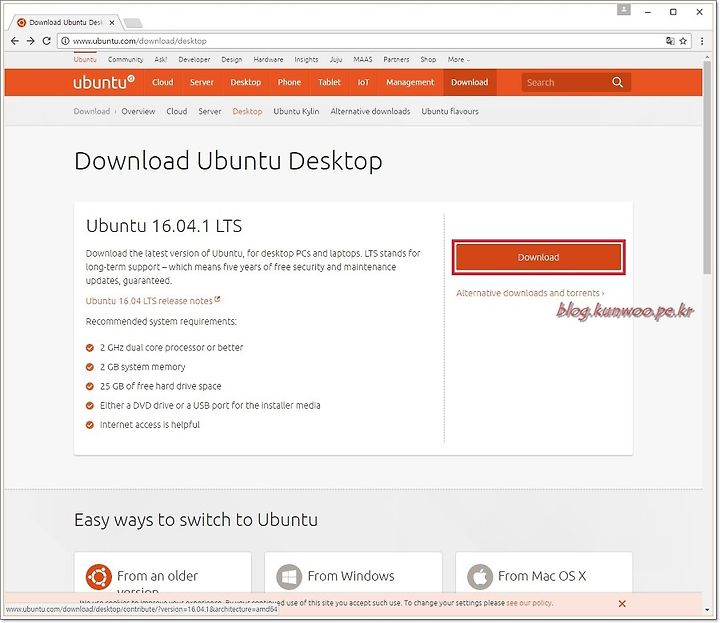Open the IoT menu item

[363, 82]
